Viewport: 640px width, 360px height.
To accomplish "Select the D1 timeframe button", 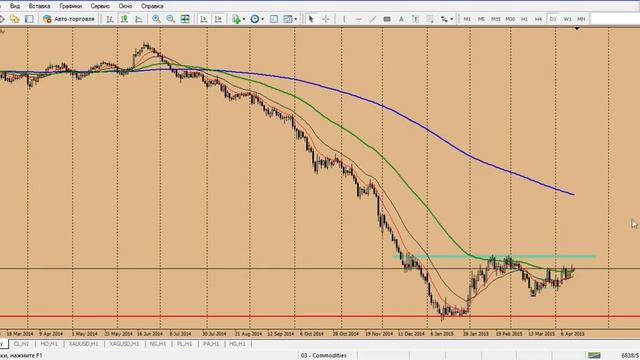I will click(x=553, y=19).
